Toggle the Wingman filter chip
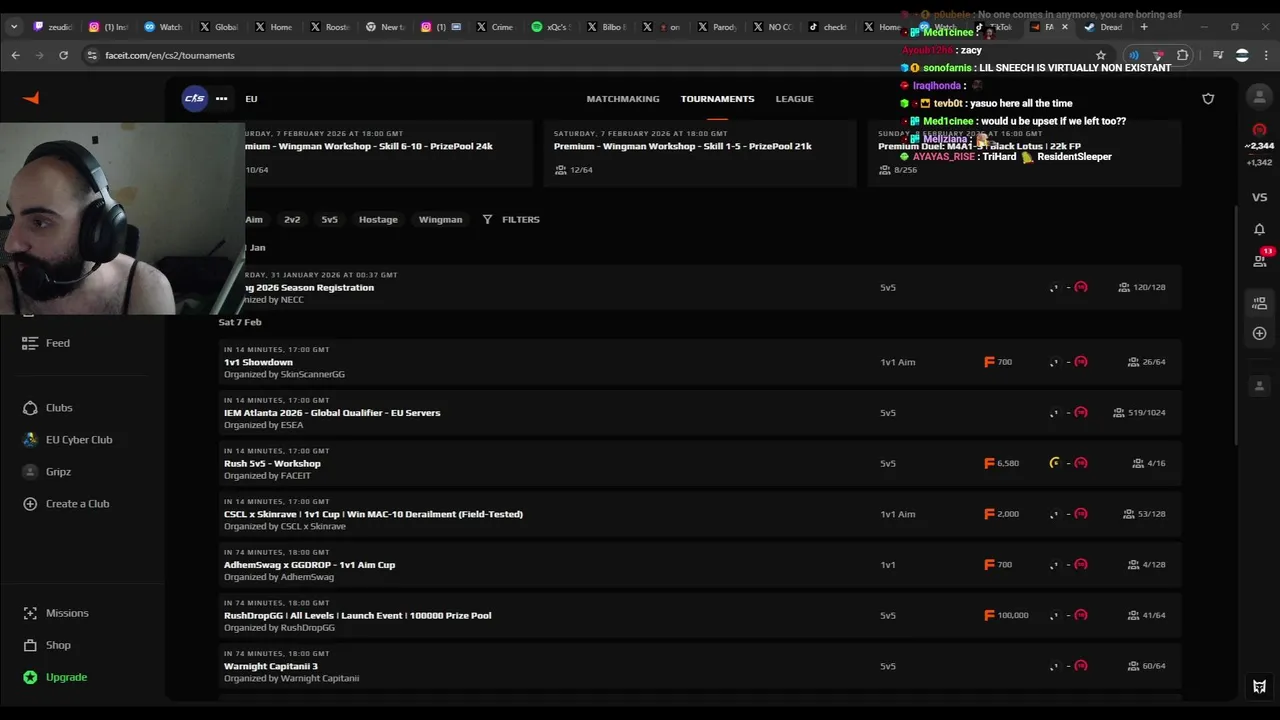 440,219
